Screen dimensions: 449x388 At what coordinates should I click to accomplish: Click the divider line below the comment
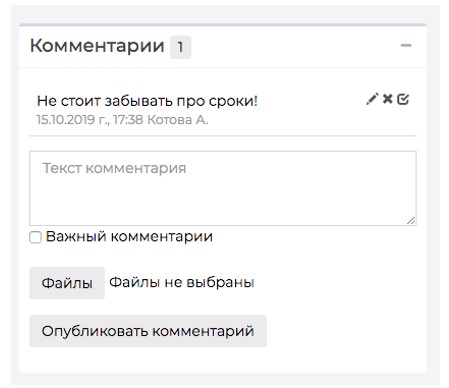click(223, 136)
